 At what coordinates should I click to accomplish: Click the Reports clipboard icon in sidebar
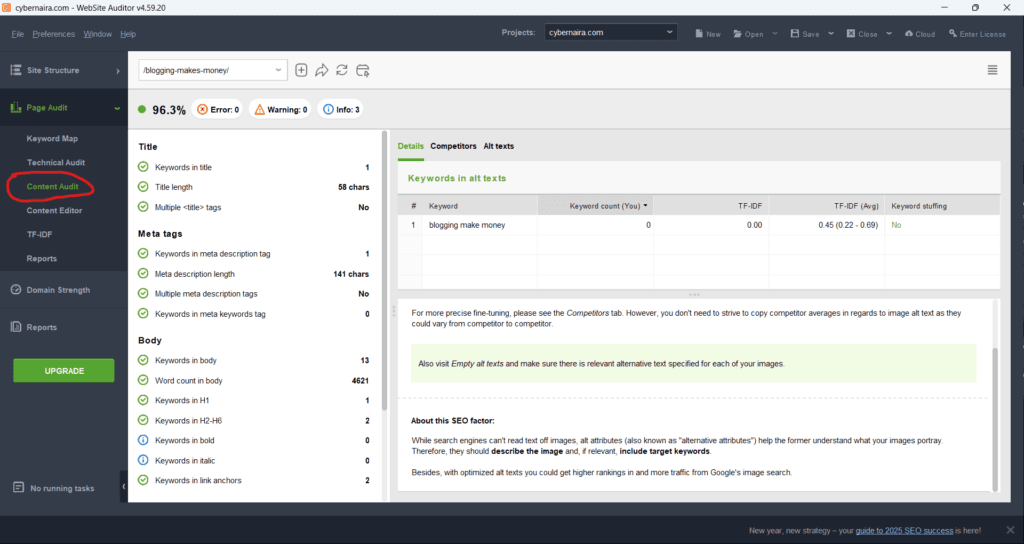pyautogui.click(x=16, y=327)
